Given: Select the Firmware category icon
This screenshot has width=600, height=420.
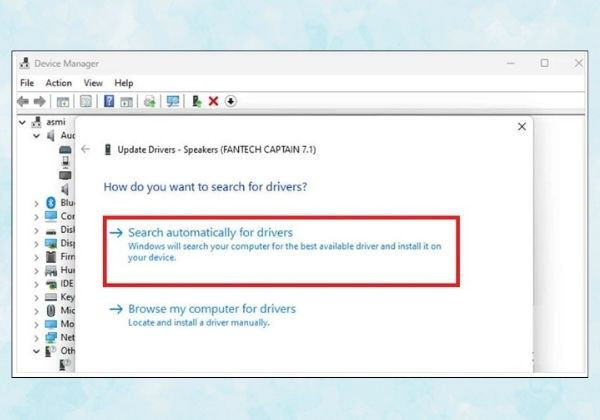Looking at the screenshot, I should coord(51,257).
